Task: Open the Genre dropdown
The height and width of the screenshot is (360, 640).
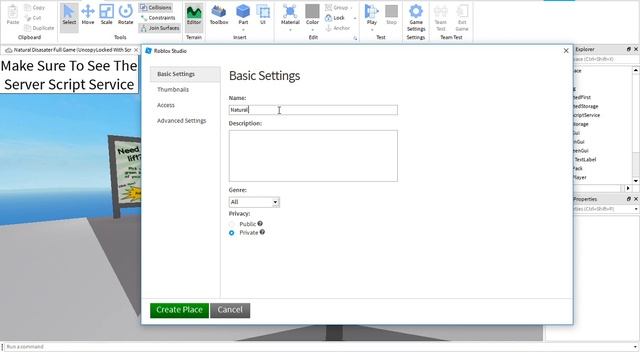Action: (254, 202)
